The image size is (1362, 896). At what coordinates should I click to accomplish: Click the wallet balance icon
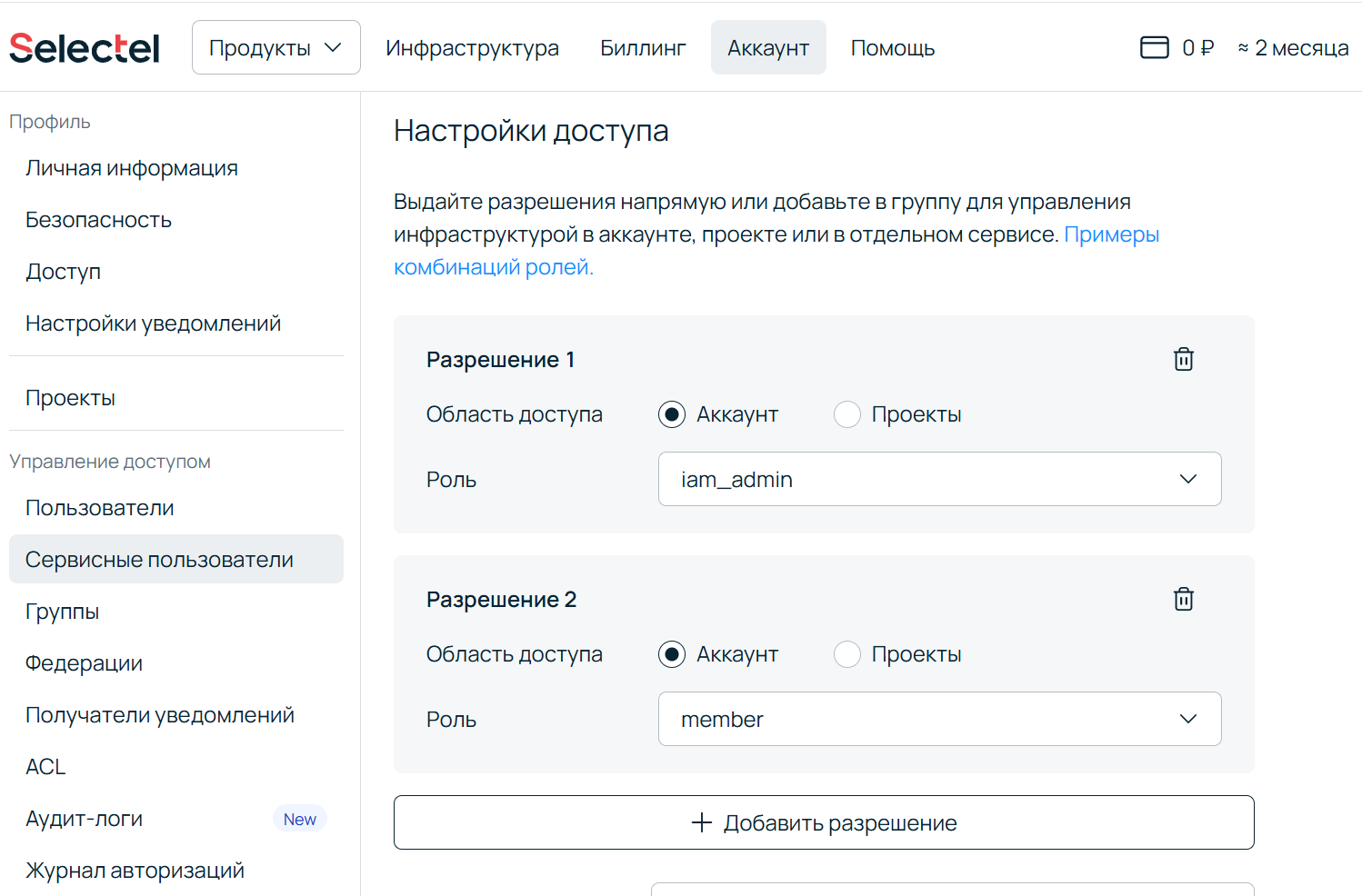tap(1154, 47)
